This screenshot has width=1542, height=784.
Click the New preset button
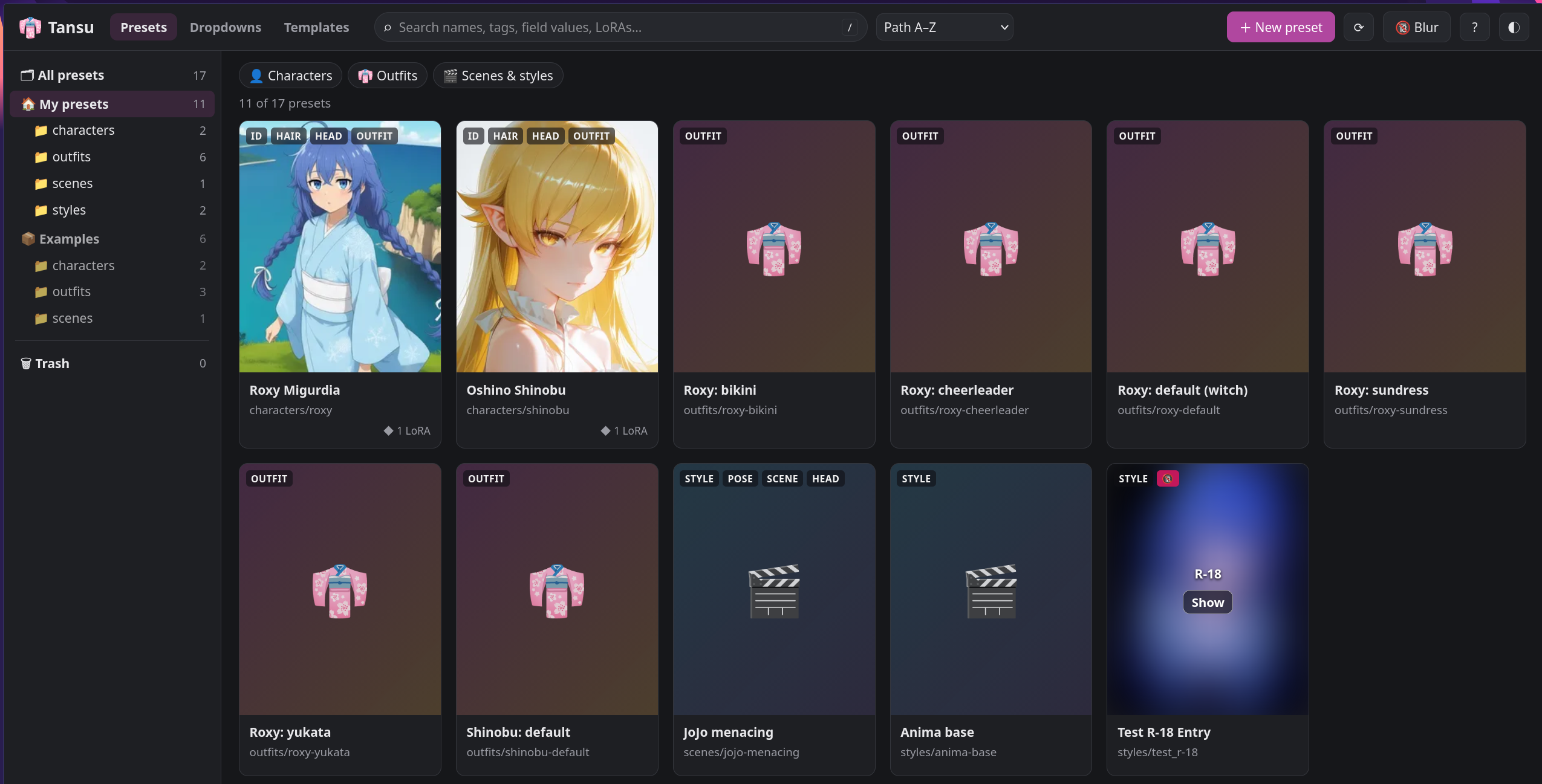1280,27
